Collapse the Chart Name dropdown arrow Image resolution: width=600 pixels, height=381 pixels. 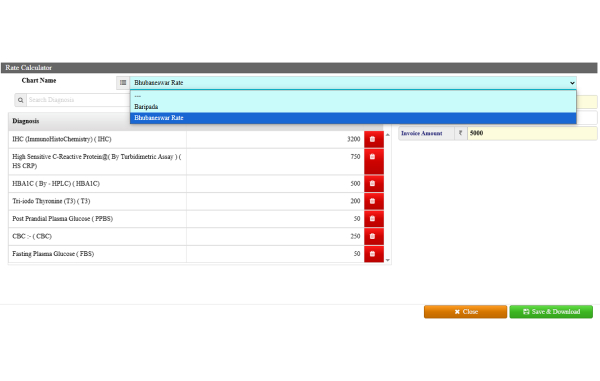coord(572,83)
